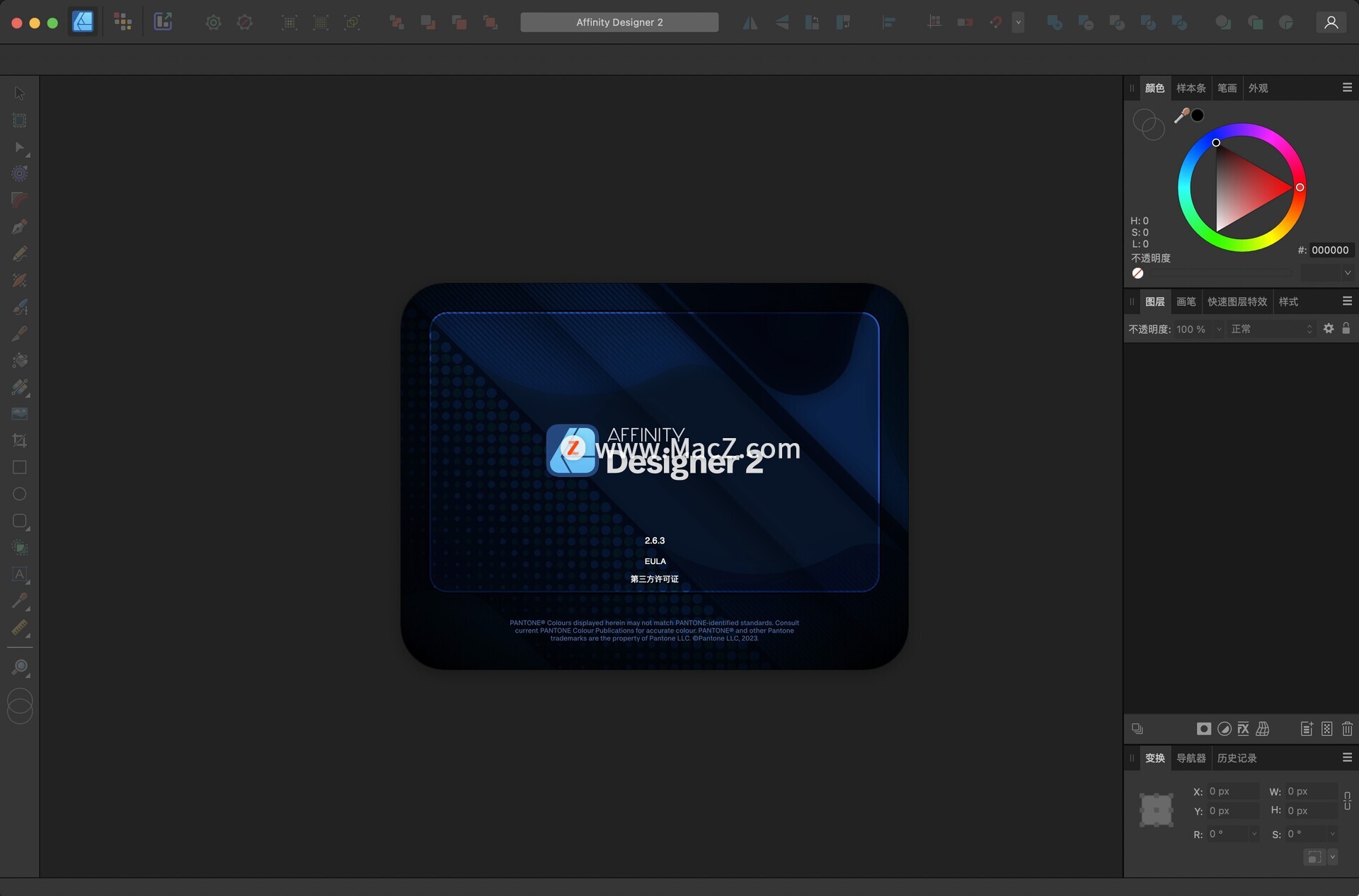Select the Move tool arrow
This screenshot has width=1359, height=896.
(20, 93)
